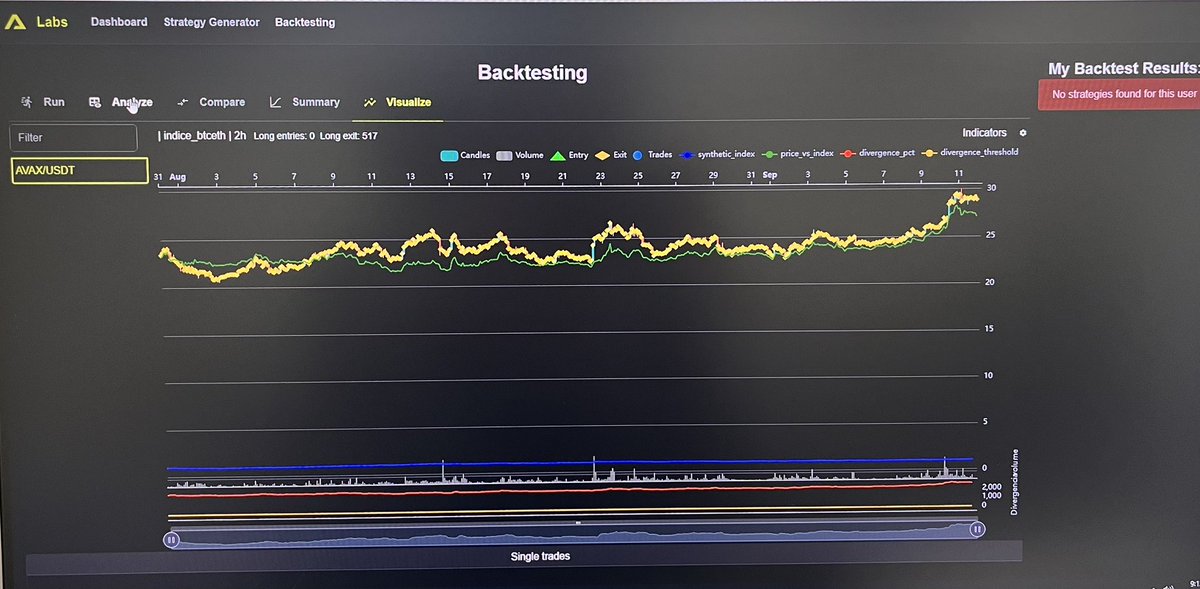
Task: Go to the Backtesting page
Action: coord(305,22)
